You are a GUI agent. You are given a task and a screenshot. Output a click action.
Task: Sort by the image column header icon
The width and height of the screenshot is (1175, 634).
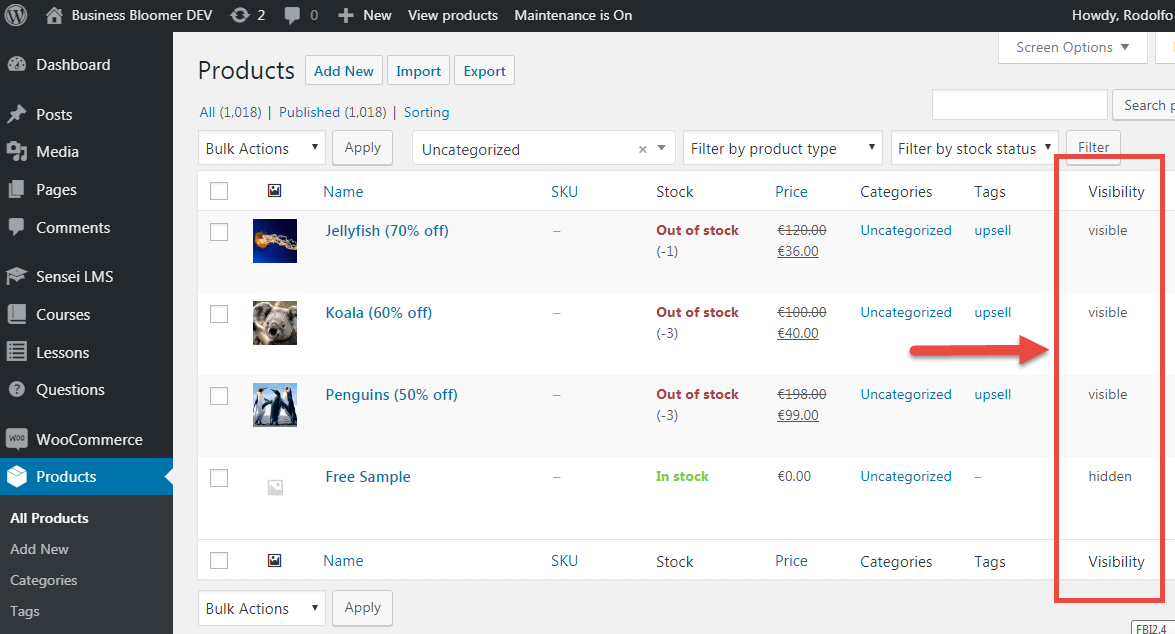click(x=274, y=190)
